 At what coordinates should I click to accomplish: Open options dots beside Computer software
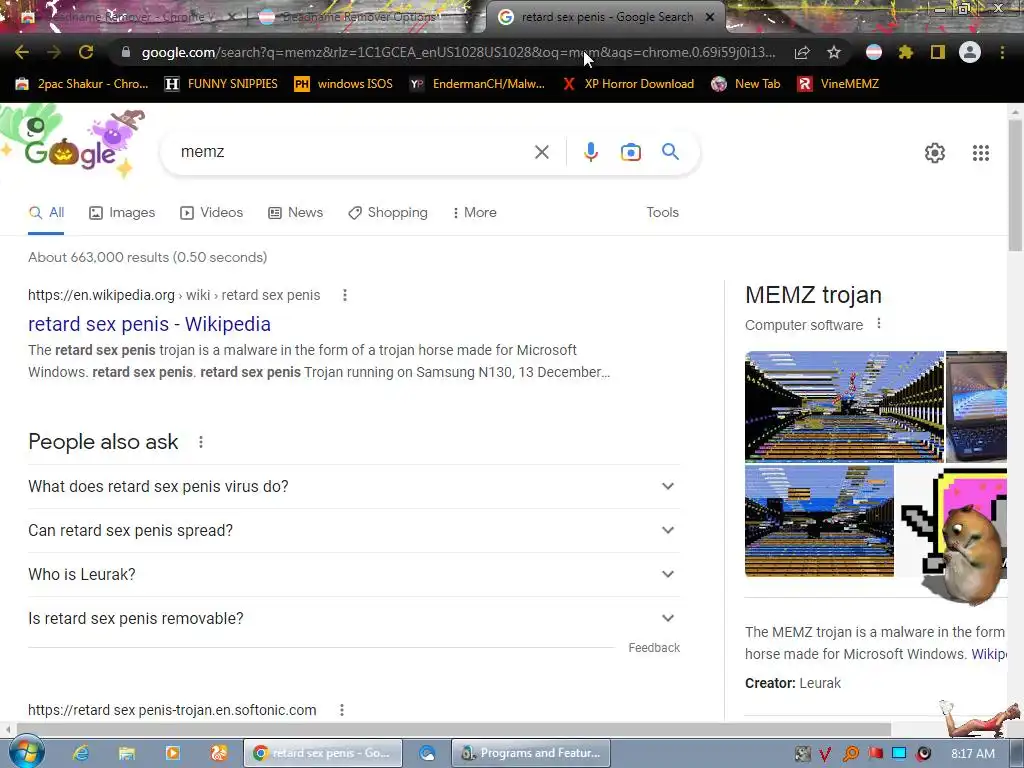879,324
